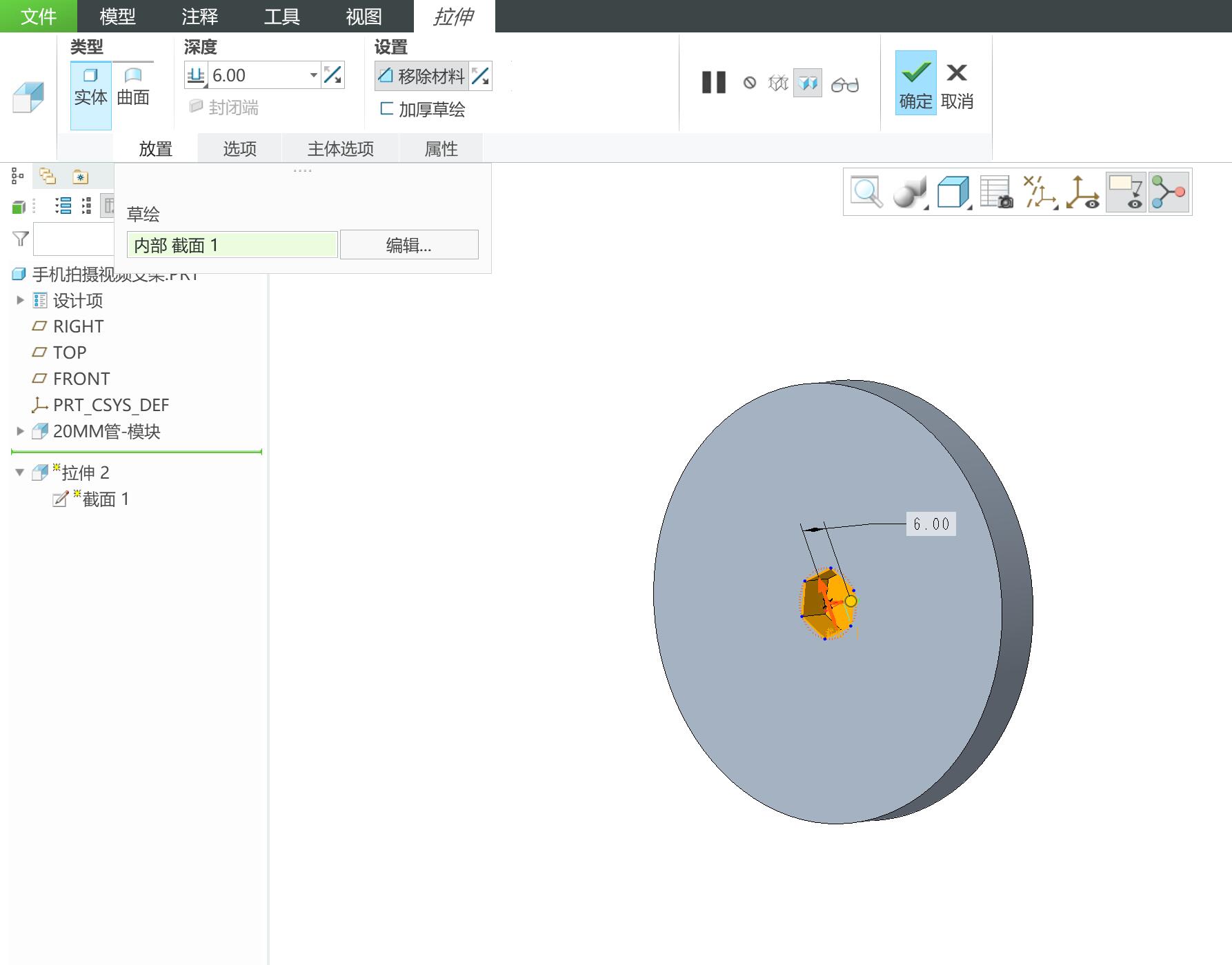Pause the extrude feature preview
Viewport: 1232px width, 965px height.
click(x=714, y=83)
